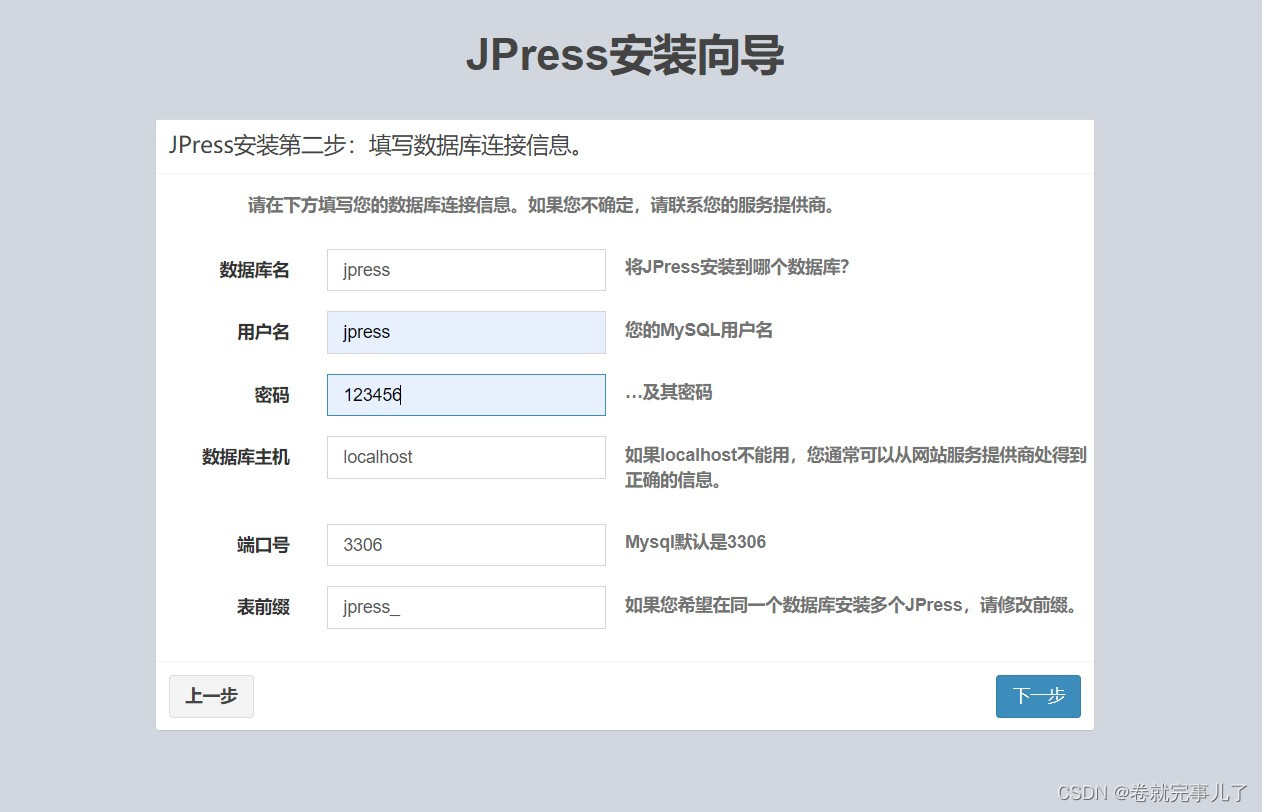The image size is (1262, 812).
Task: Click the hint Mysql默认是3306
Action: pyautogui.click(x=695, y=542)
